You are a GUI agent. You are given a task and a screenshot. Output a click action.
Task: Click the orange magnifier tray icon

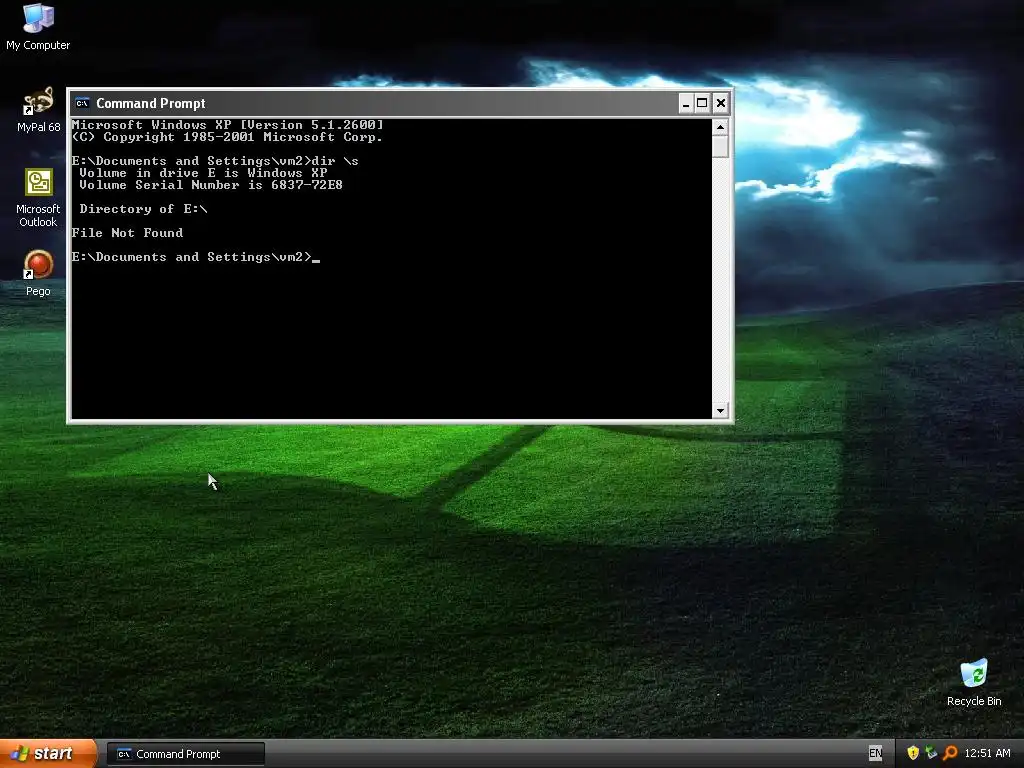[950, 753]
